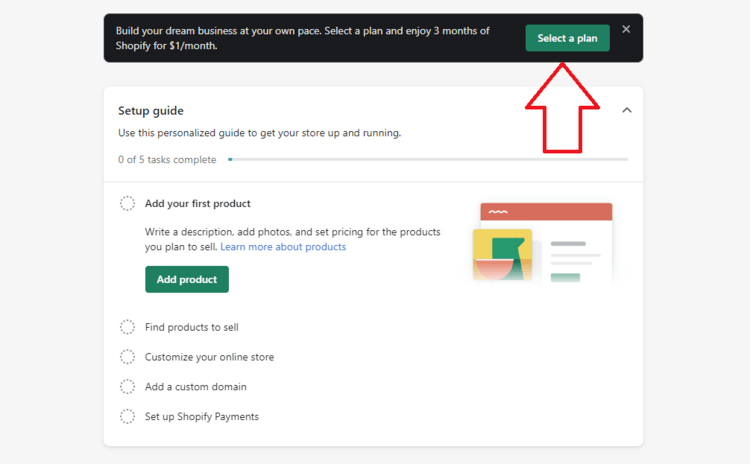Open the Learn more about products link

pyautogui.click(x=283, y=247)
